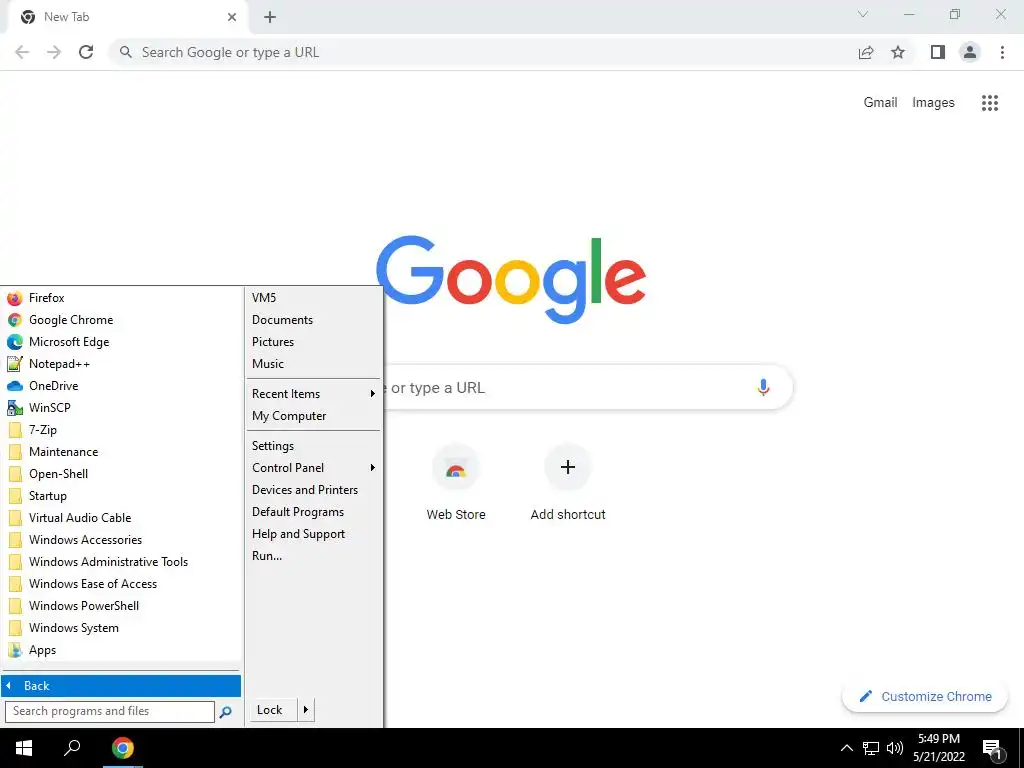This screenshot has width=1024, height=768.
Task: Click the Windows Start button
Action: coord(24,748)
